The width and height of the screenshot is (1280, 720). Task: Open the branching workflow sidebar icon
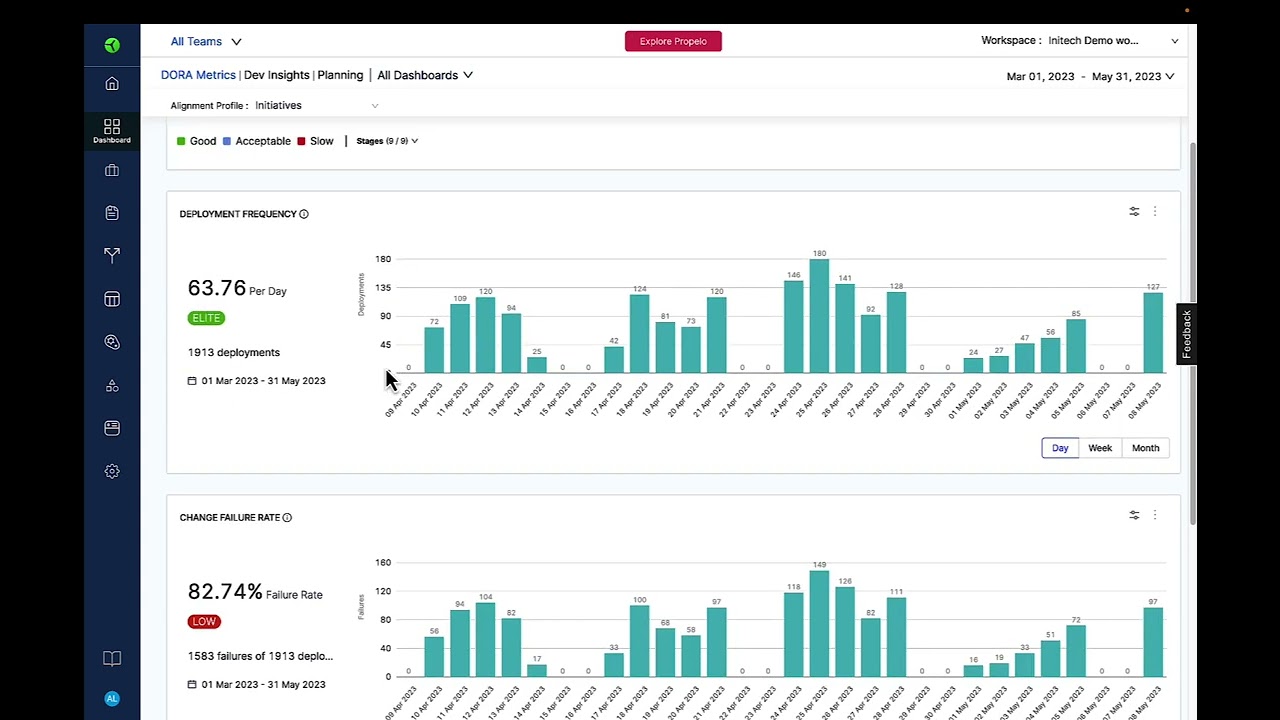click(x=112, y=255)
